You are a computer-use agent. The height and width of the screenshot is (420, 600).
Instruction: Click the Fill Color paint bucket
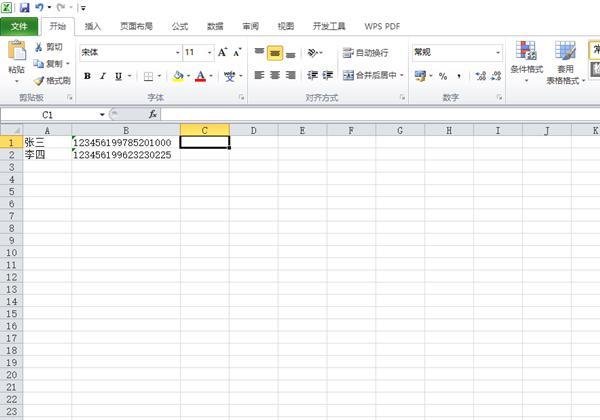178,76
